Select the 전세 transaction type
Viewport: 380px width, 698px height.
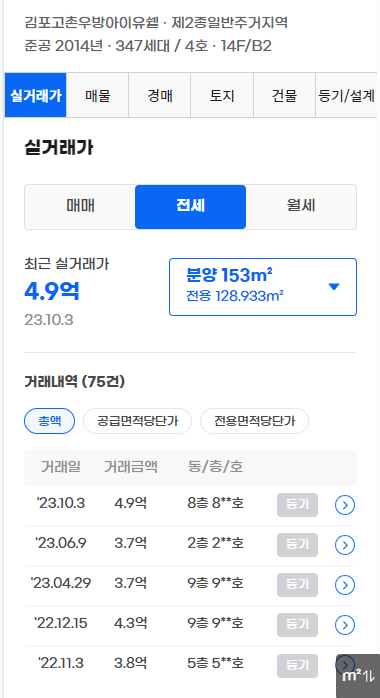[x=190, y=207]
